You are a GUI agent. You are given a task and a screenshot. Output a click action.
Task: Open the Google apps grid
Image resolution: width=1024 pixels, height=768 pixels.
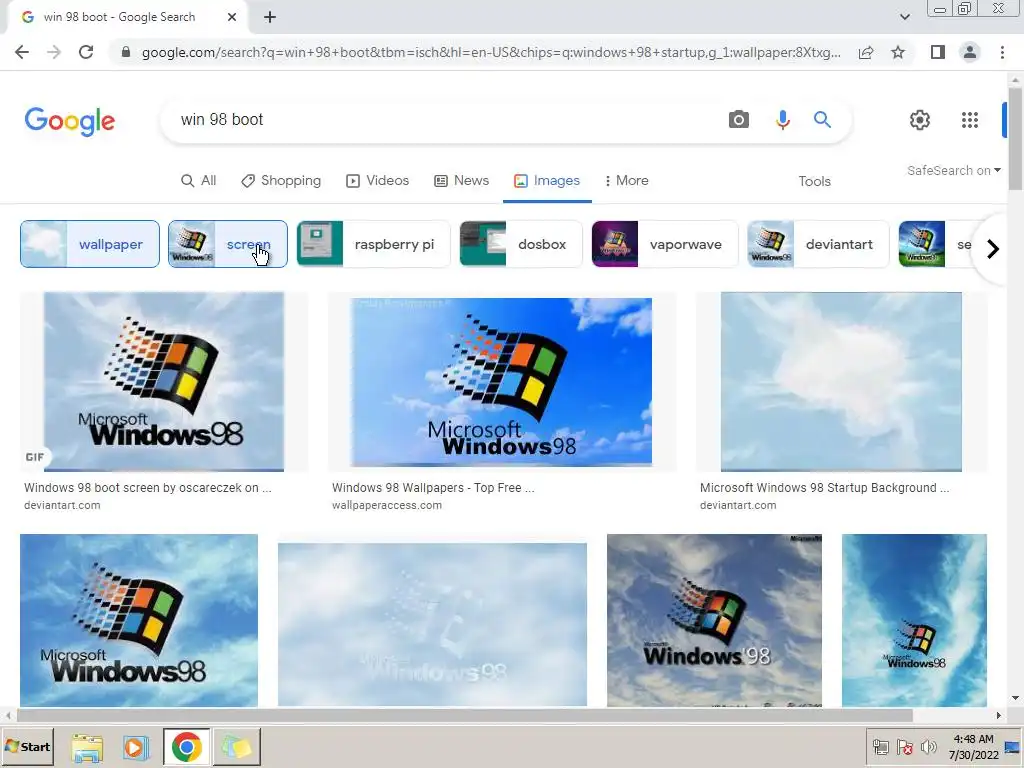coord(970,120)
